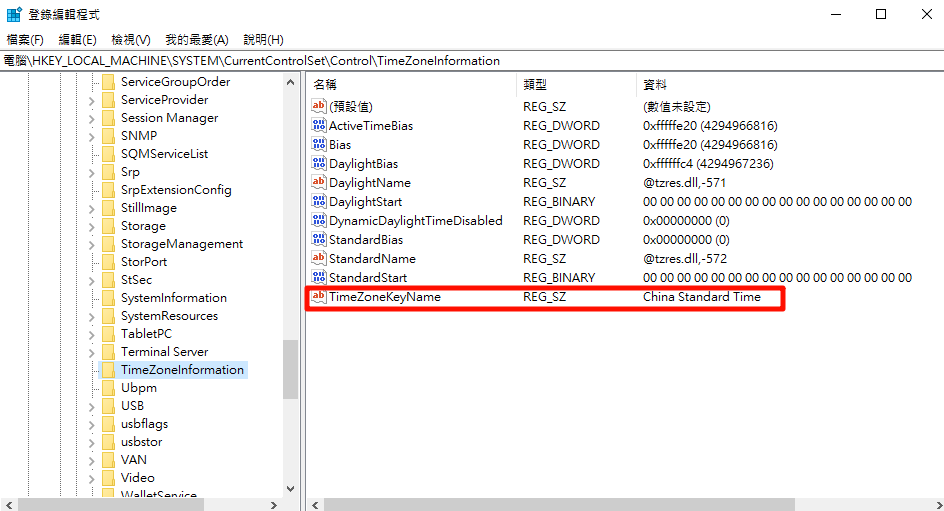944x511 pixels.
Task: Click the TimeZoneInformation folder icon
Action: pyautogui.click(x=108, y=370)
